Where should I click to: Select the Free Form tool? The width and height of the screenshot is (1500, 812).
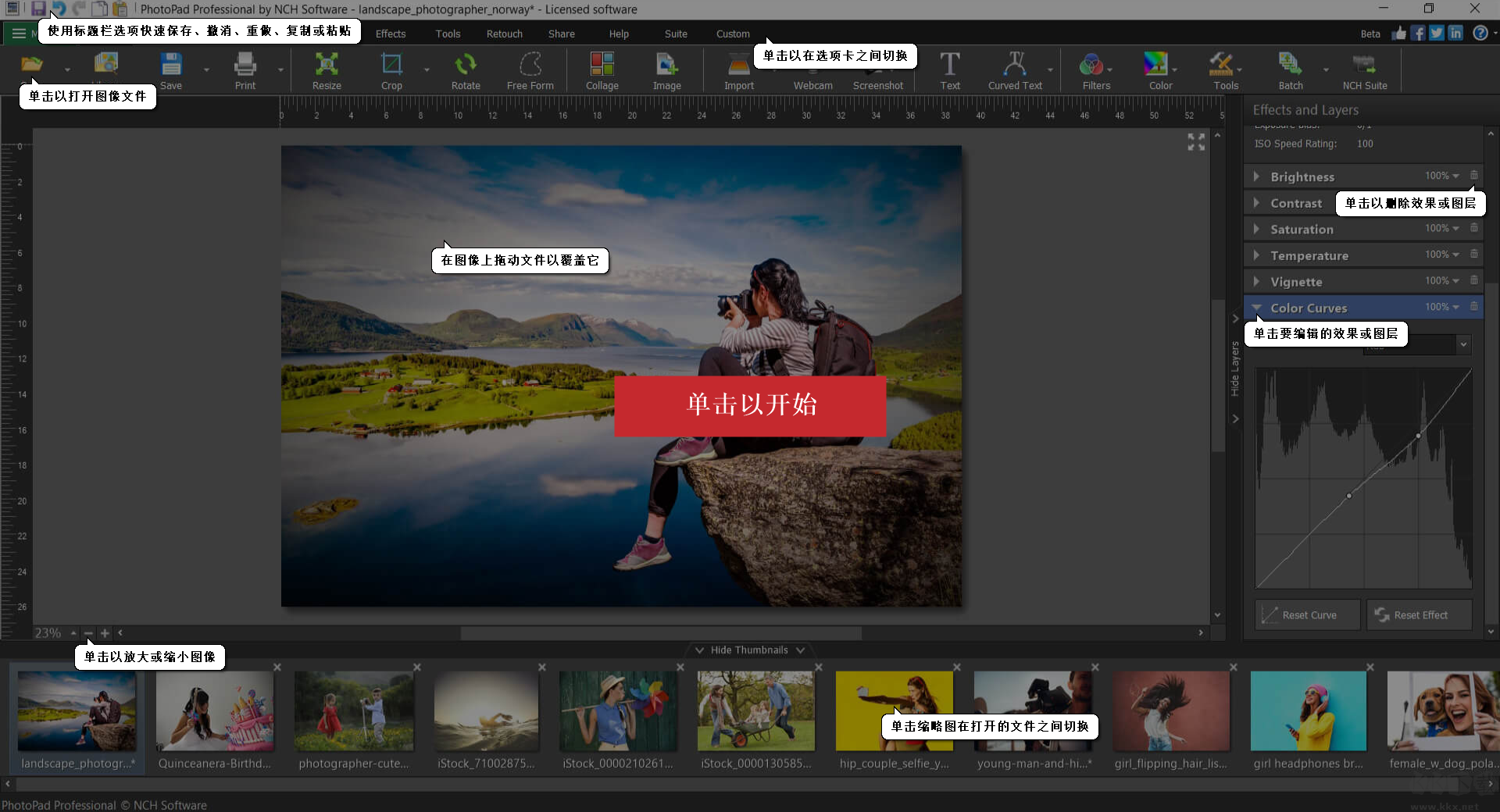click(530, 70)
